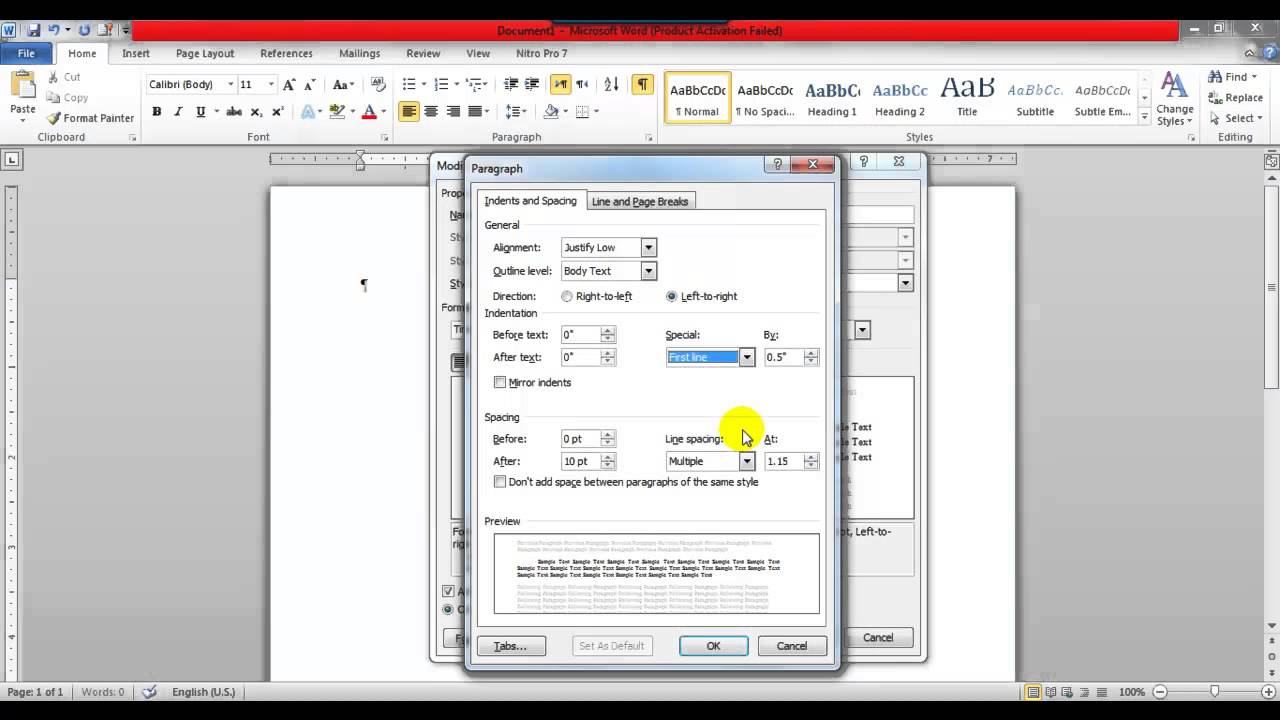This screenshot has height=720, width=1280.
Task: Toggle Show/Hide paragraph marks icon
Action: [643, 85]
